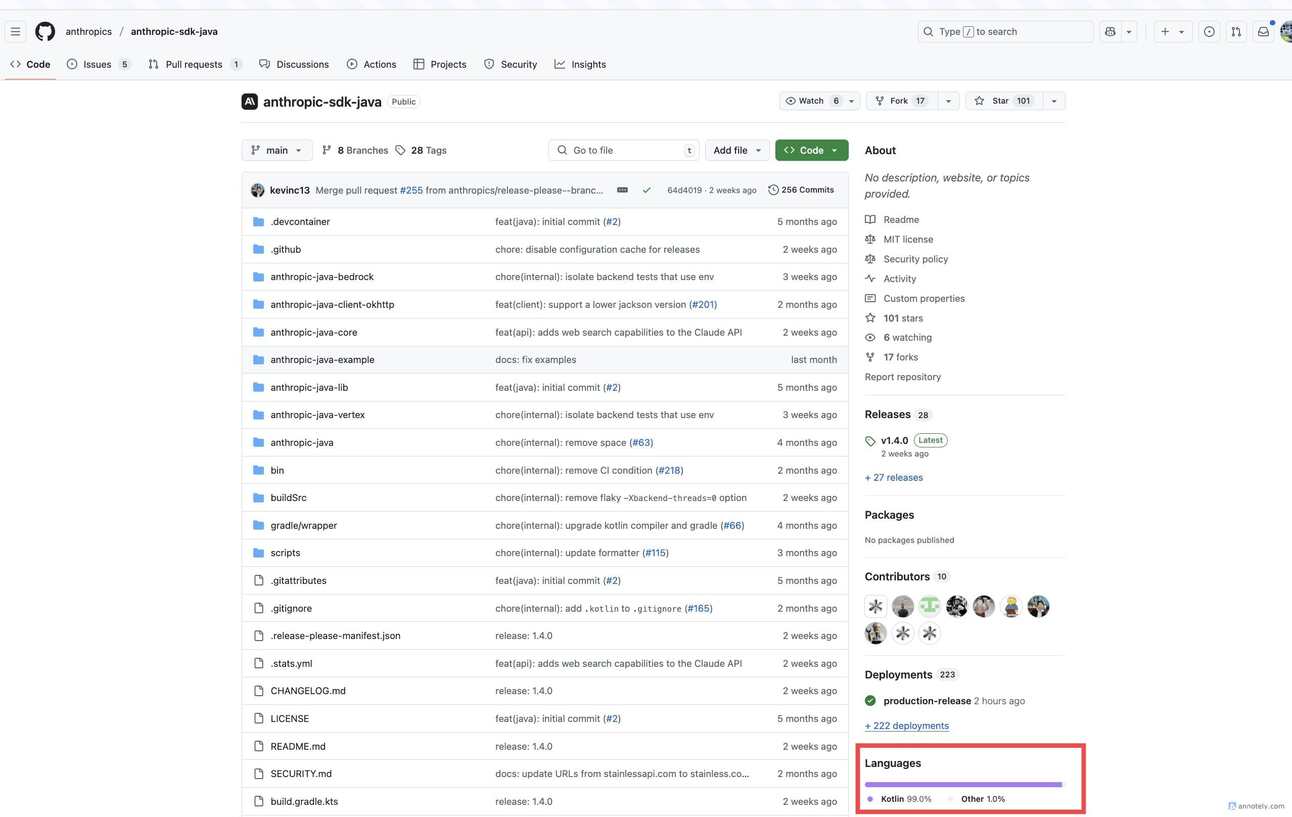The image size is (1292, 817).
Task: Click the anthropics owner breadcrumb
Action: (x=89, y=32)
